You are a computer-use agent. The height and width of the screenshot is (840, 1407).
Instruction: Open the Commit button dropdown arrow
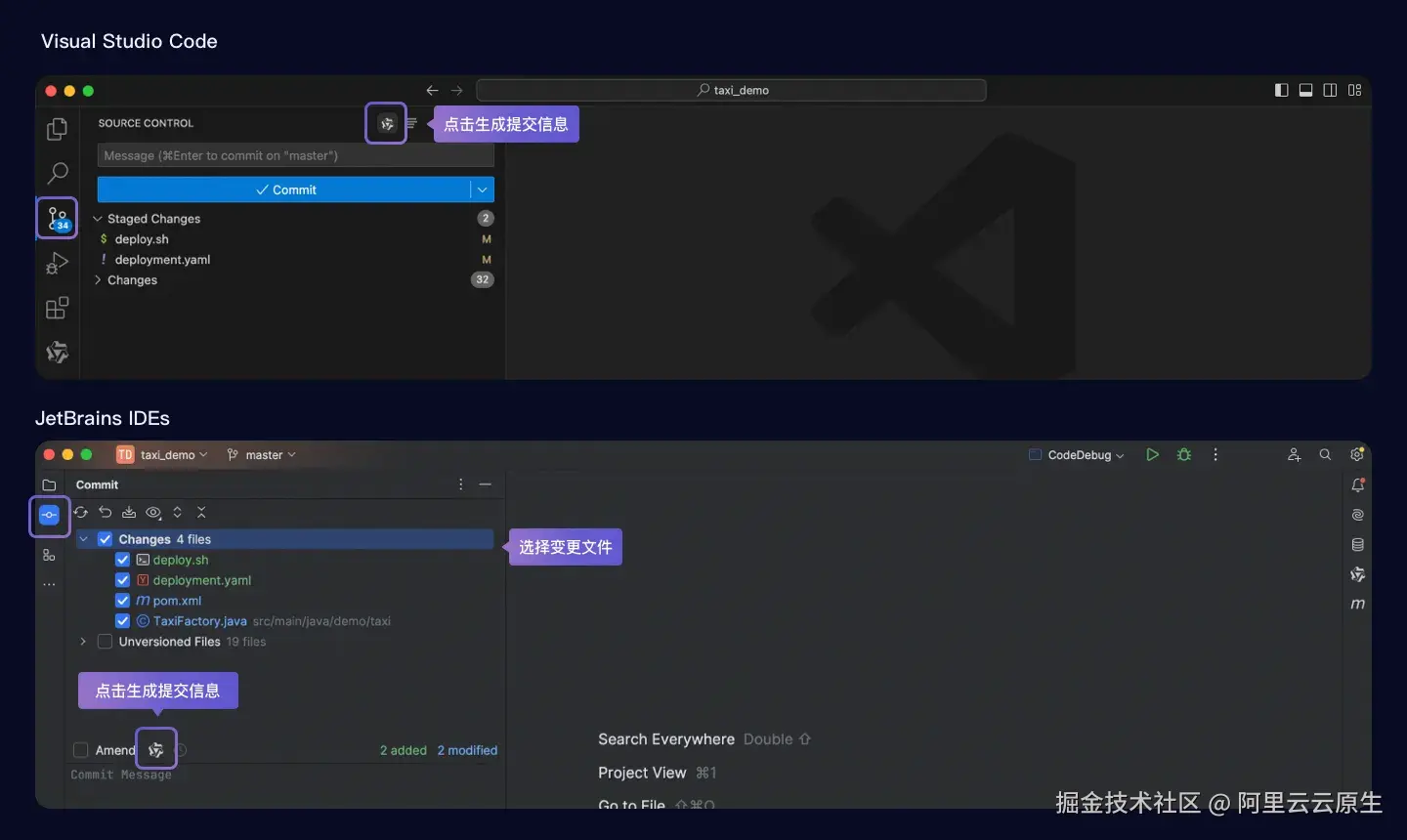(483, 189)
